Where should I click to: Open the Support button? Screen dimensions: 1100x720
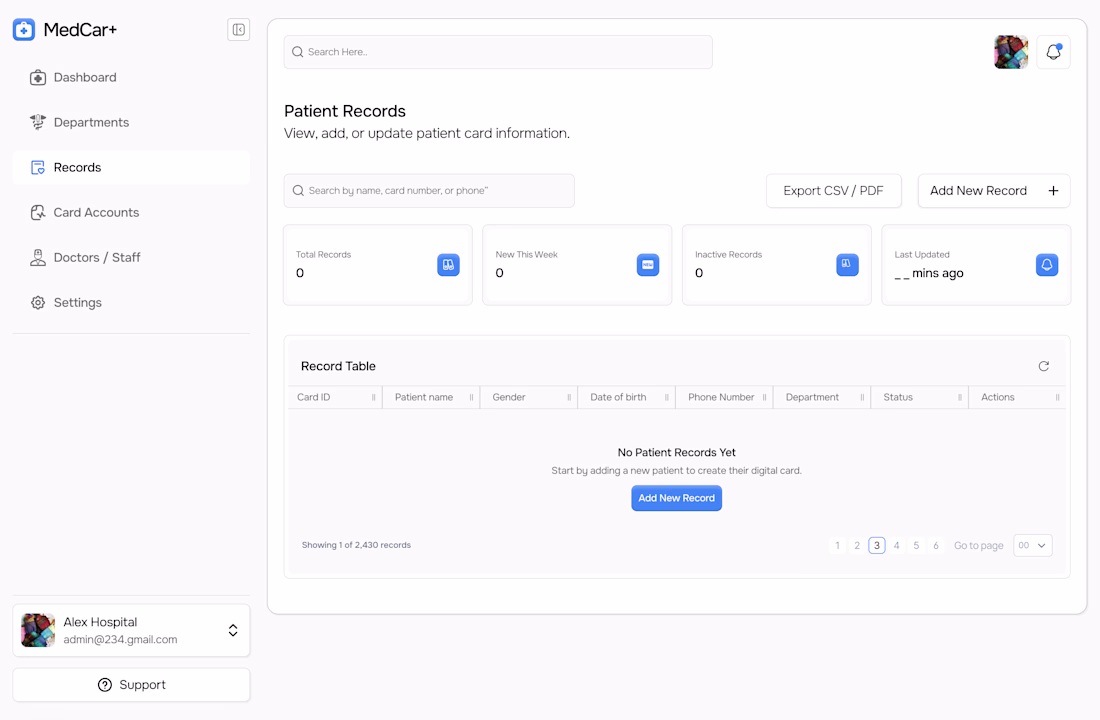[x=131, y=685]
